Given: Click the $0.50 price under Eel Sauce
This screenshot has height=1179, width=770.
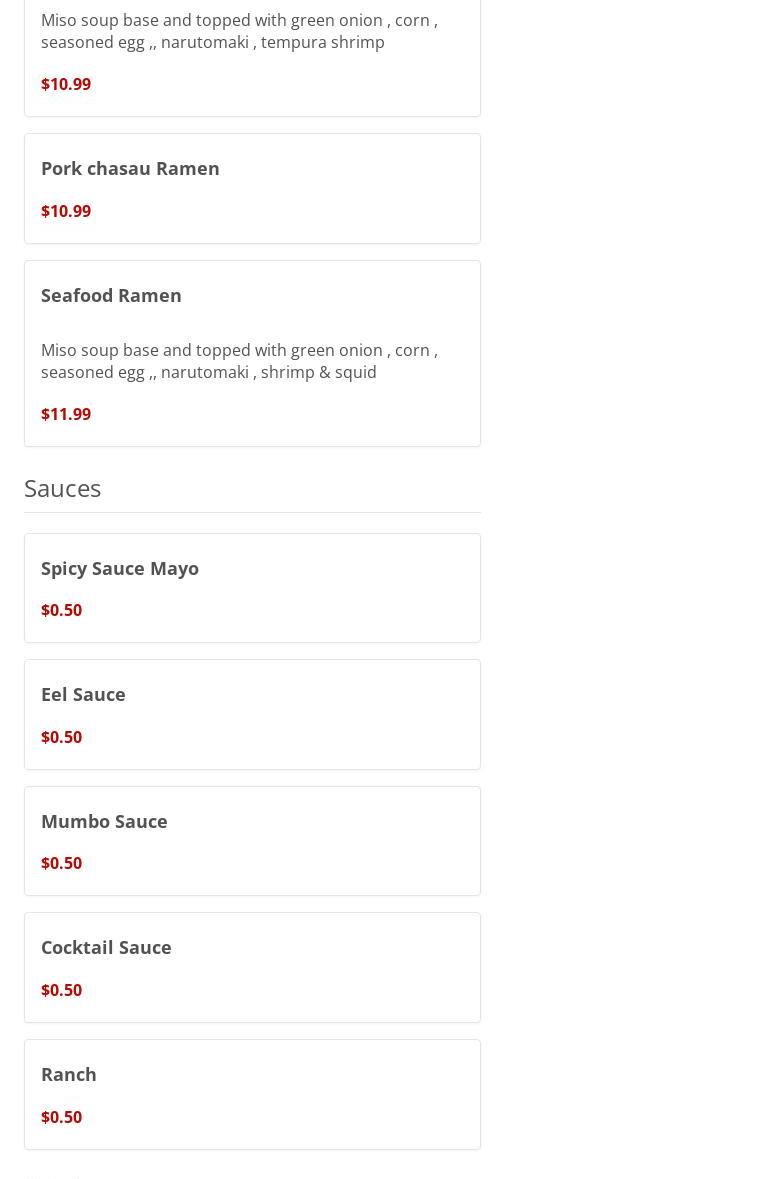Looking at the screenshot, I should (x=61, y=737).
